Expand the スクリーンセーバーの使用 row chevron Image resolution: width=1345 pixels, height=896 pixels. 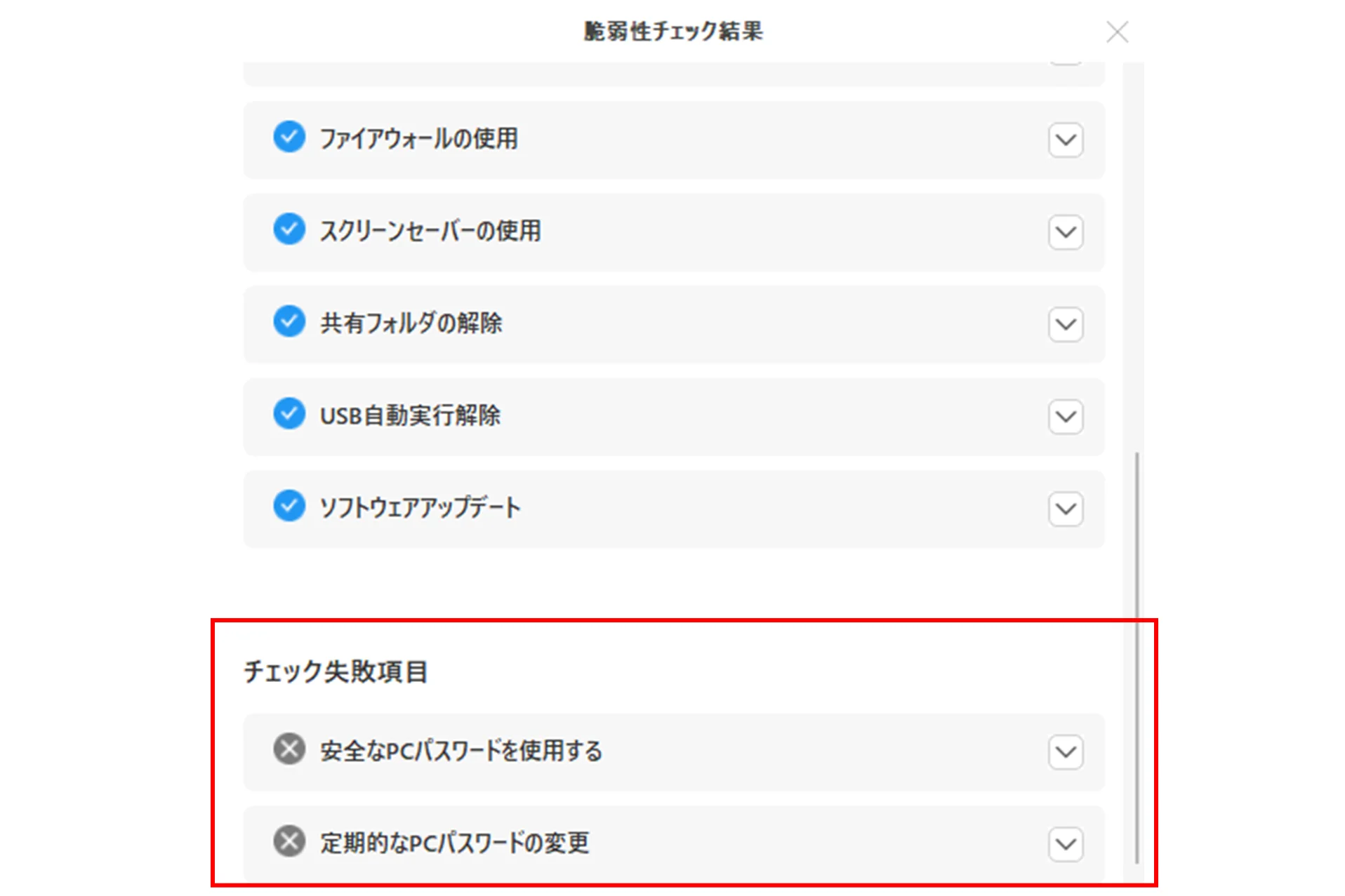point(1065,232)
